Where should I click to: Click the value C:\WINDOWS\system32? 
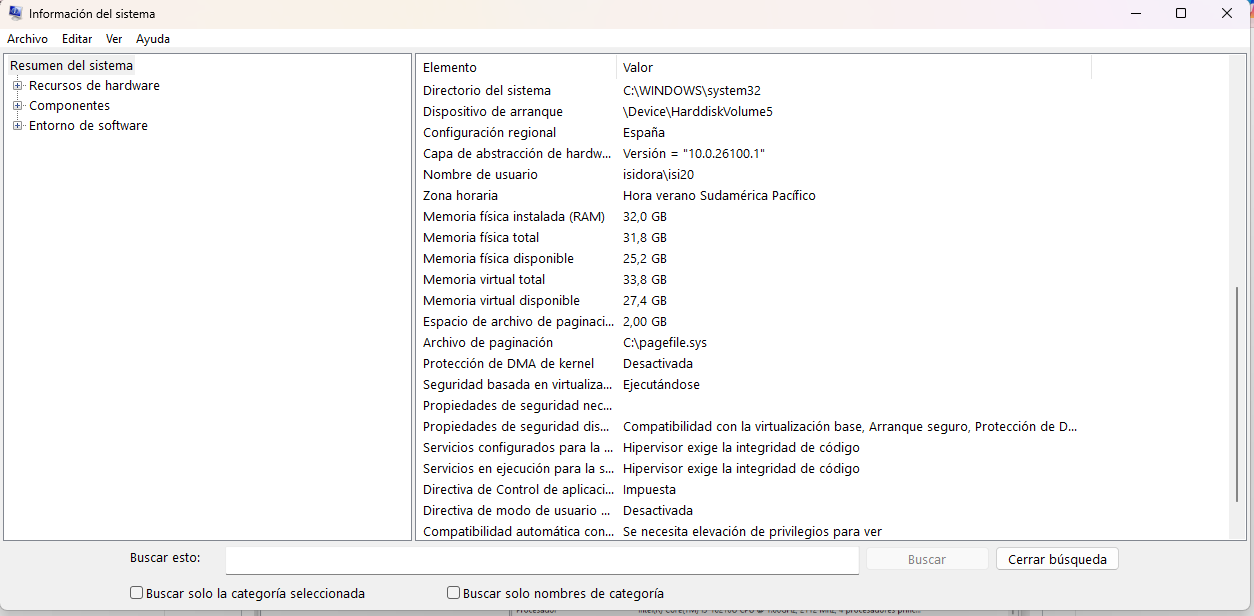692,90
